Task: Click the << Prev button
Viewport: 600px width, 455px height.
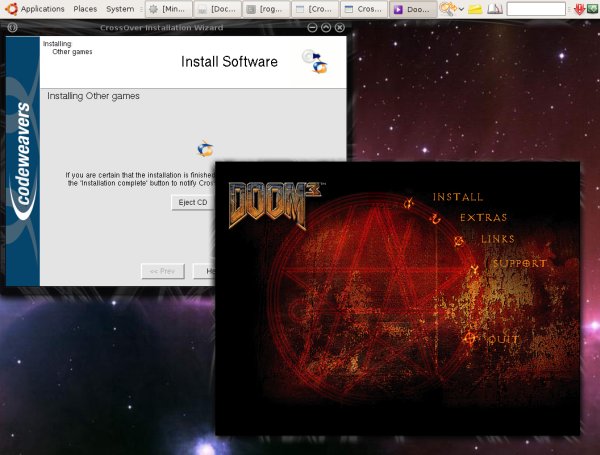Action: coord(163,271)
